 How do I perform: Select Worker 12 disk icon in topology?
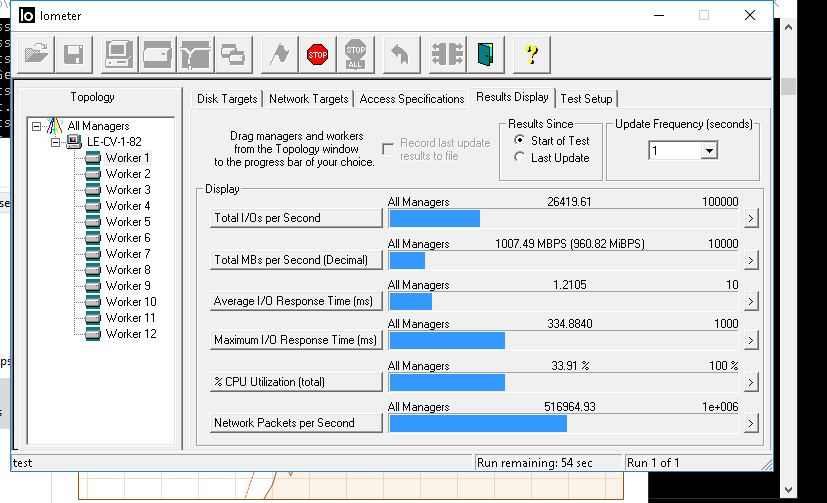point(93,334)
